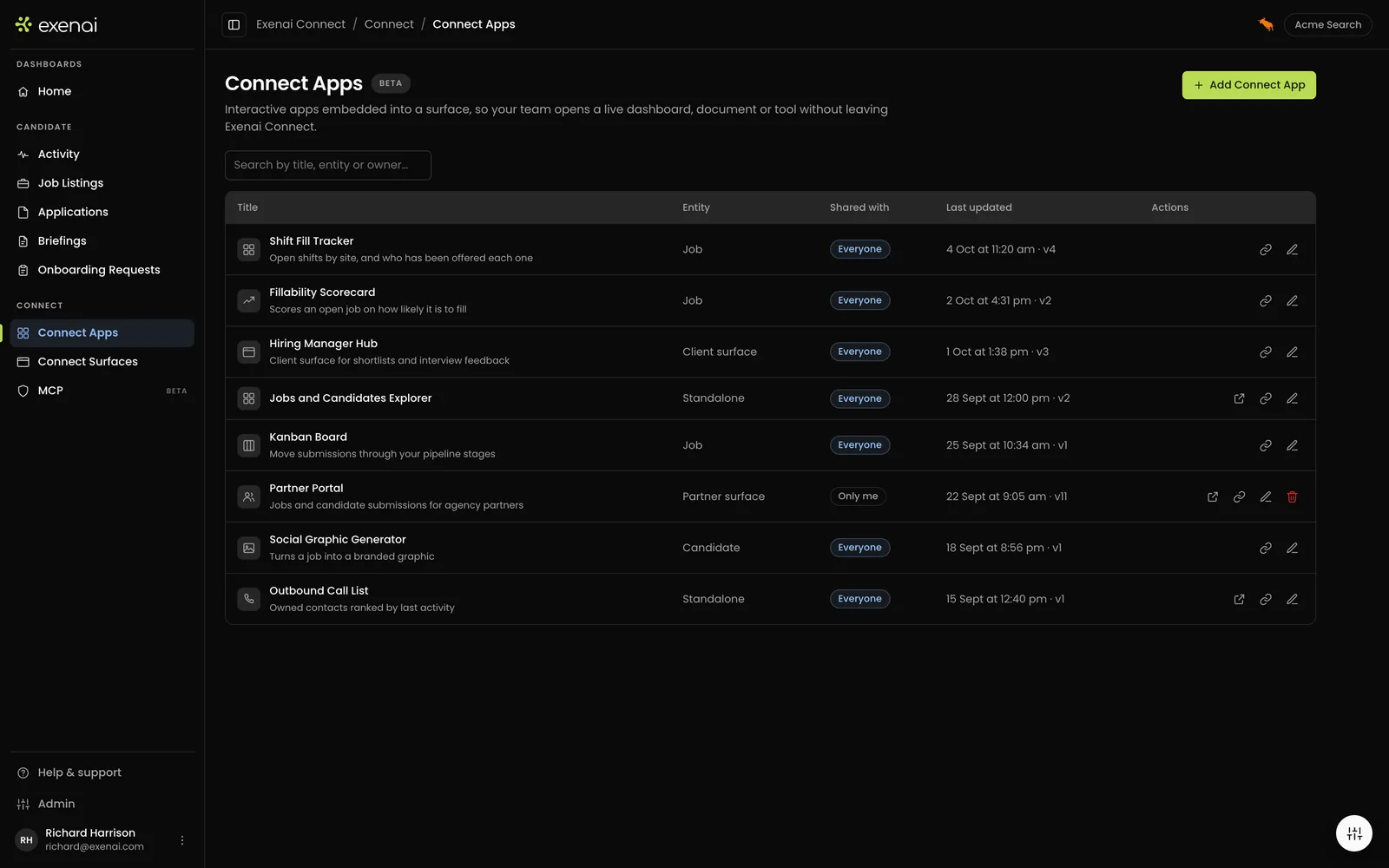Click the exenai logo
The height and width of the screenshot is (868, 1389).
click(x=56, y=25)
